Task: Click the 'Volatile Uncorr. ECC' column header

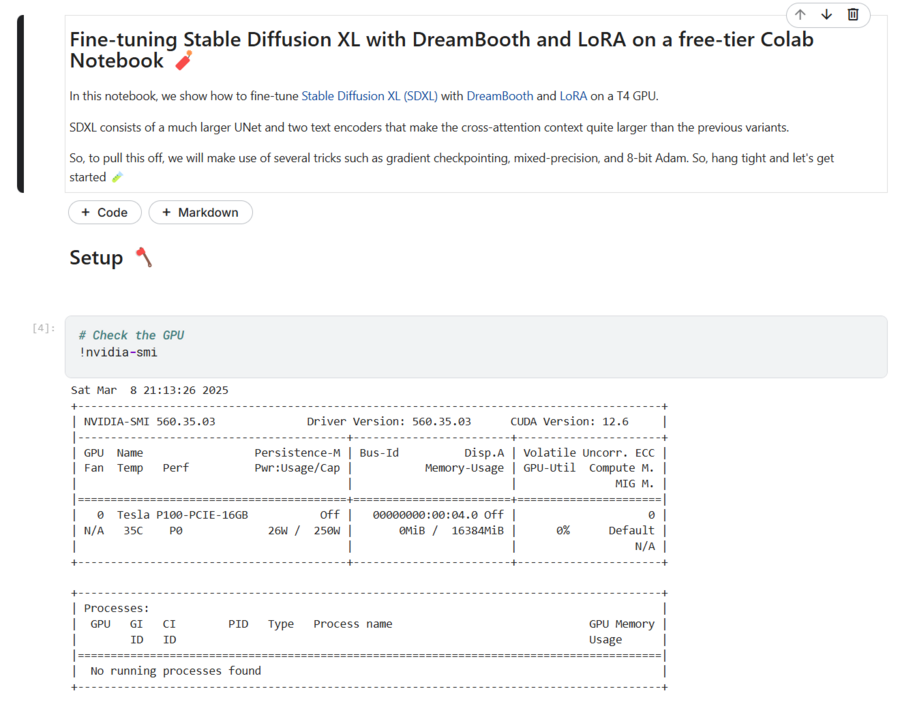Action: pos(588,453)
